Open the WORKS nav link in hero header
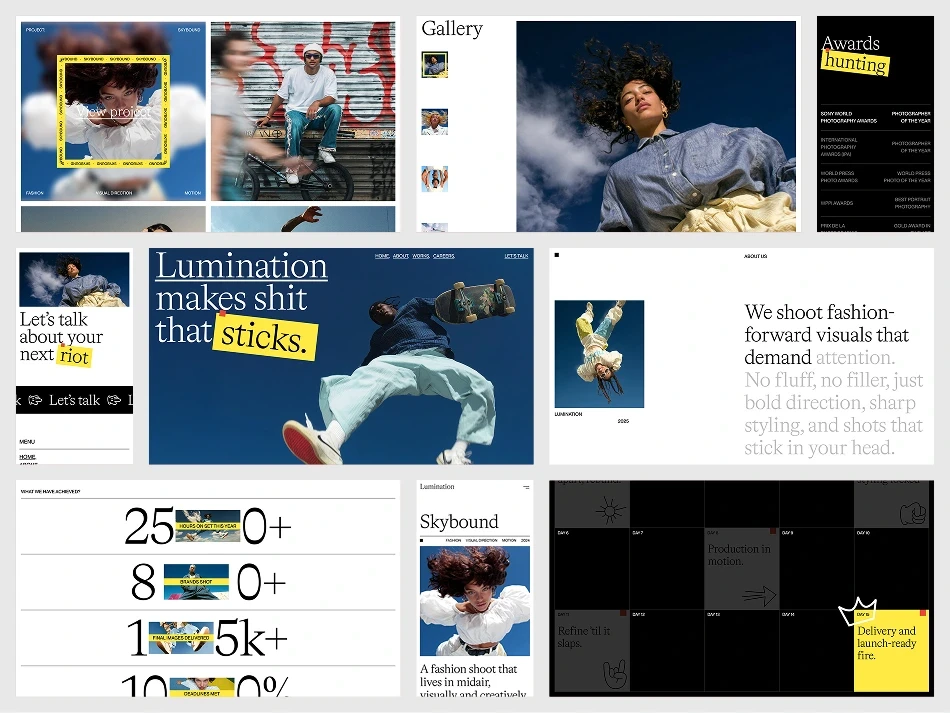950x713 pixels. point(421,256)
